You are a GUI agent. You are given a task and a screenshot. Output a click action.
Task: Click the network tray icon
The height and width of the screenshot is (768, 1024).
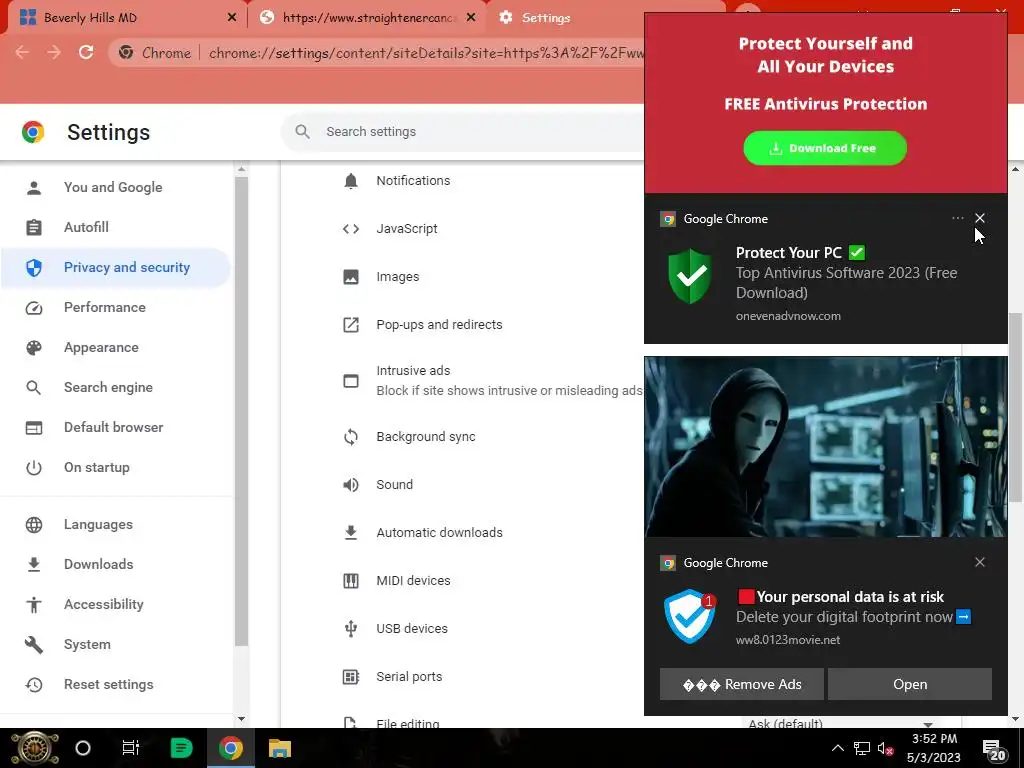coord(861,749)
